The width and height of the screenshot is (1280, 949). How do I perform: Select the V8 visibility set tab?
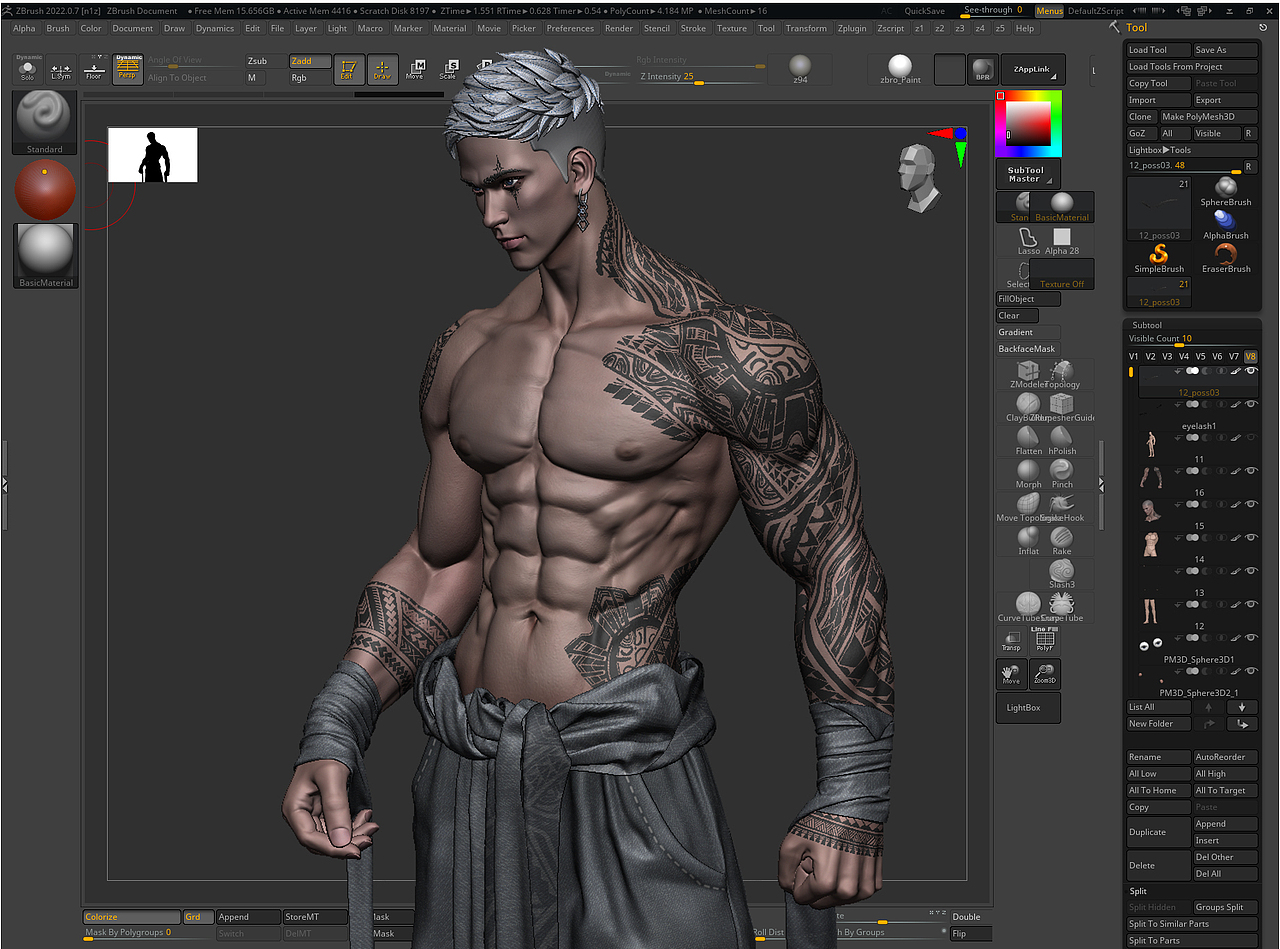(x=1251, y=356)
